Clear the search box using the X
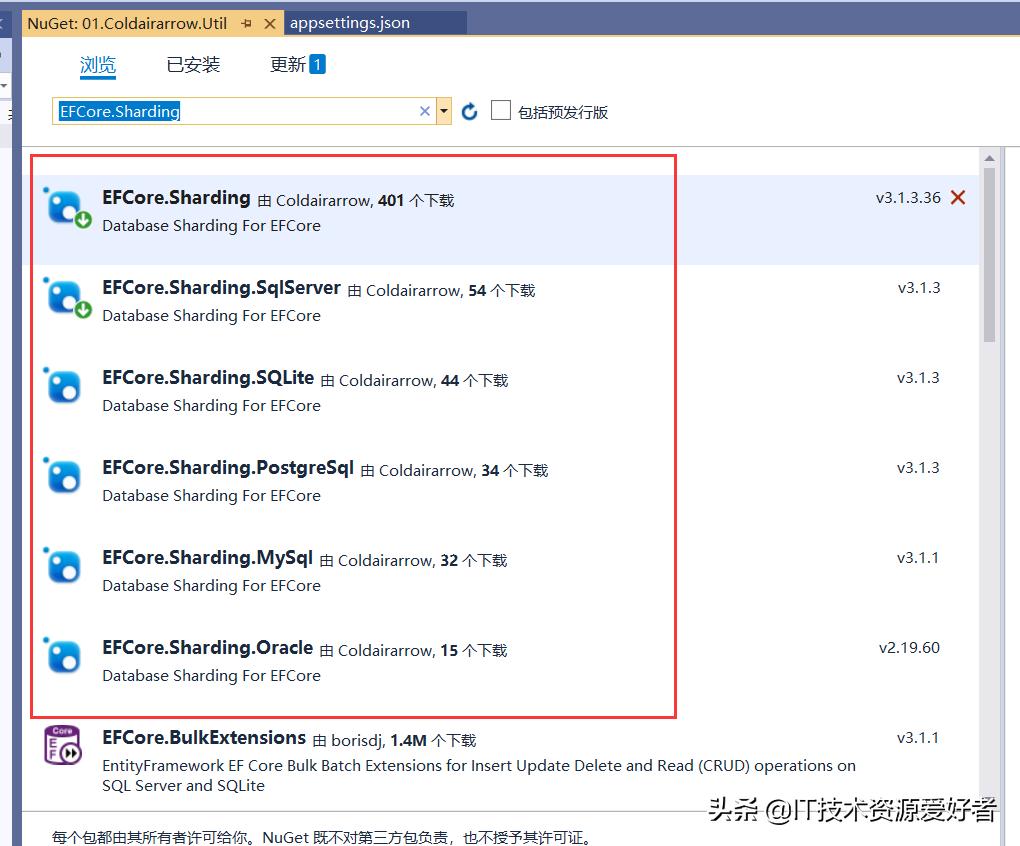This screenshot has width=1020, height=846. [x=424, y=111]
